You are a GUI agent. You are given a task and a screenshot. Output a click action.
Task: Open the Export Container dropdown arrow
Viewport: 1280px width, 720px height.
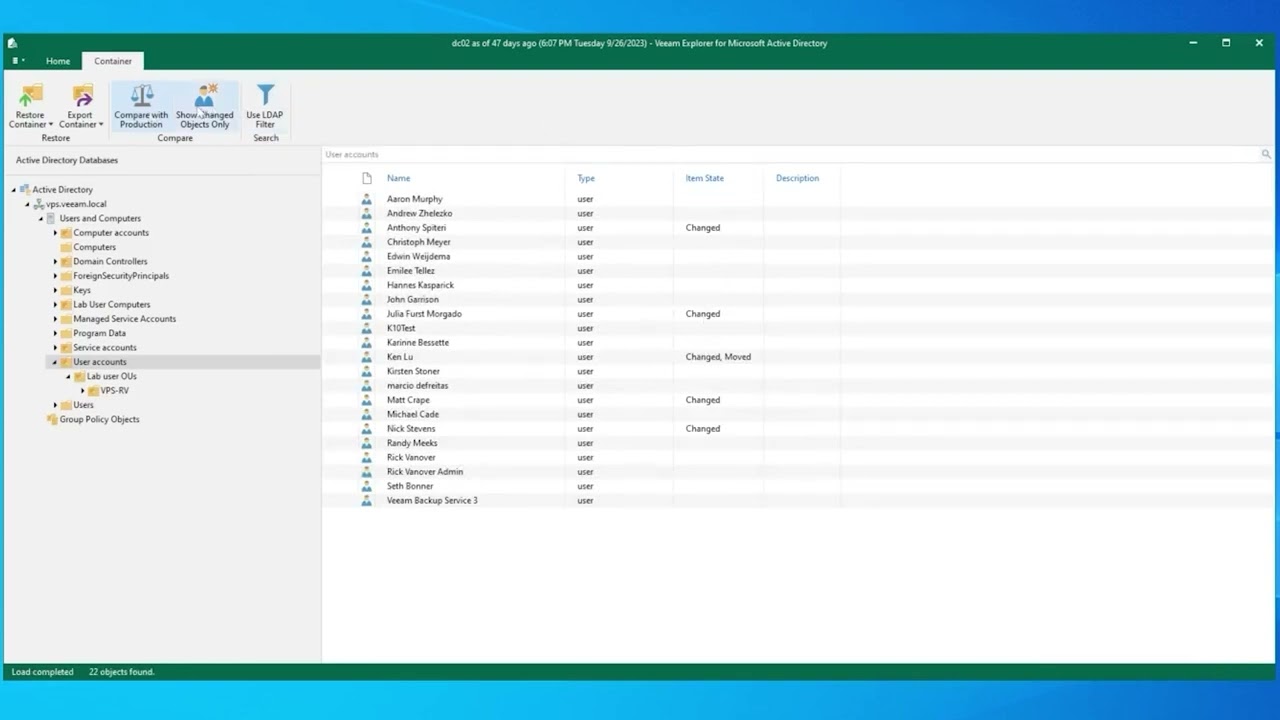[x=101, y=125]
